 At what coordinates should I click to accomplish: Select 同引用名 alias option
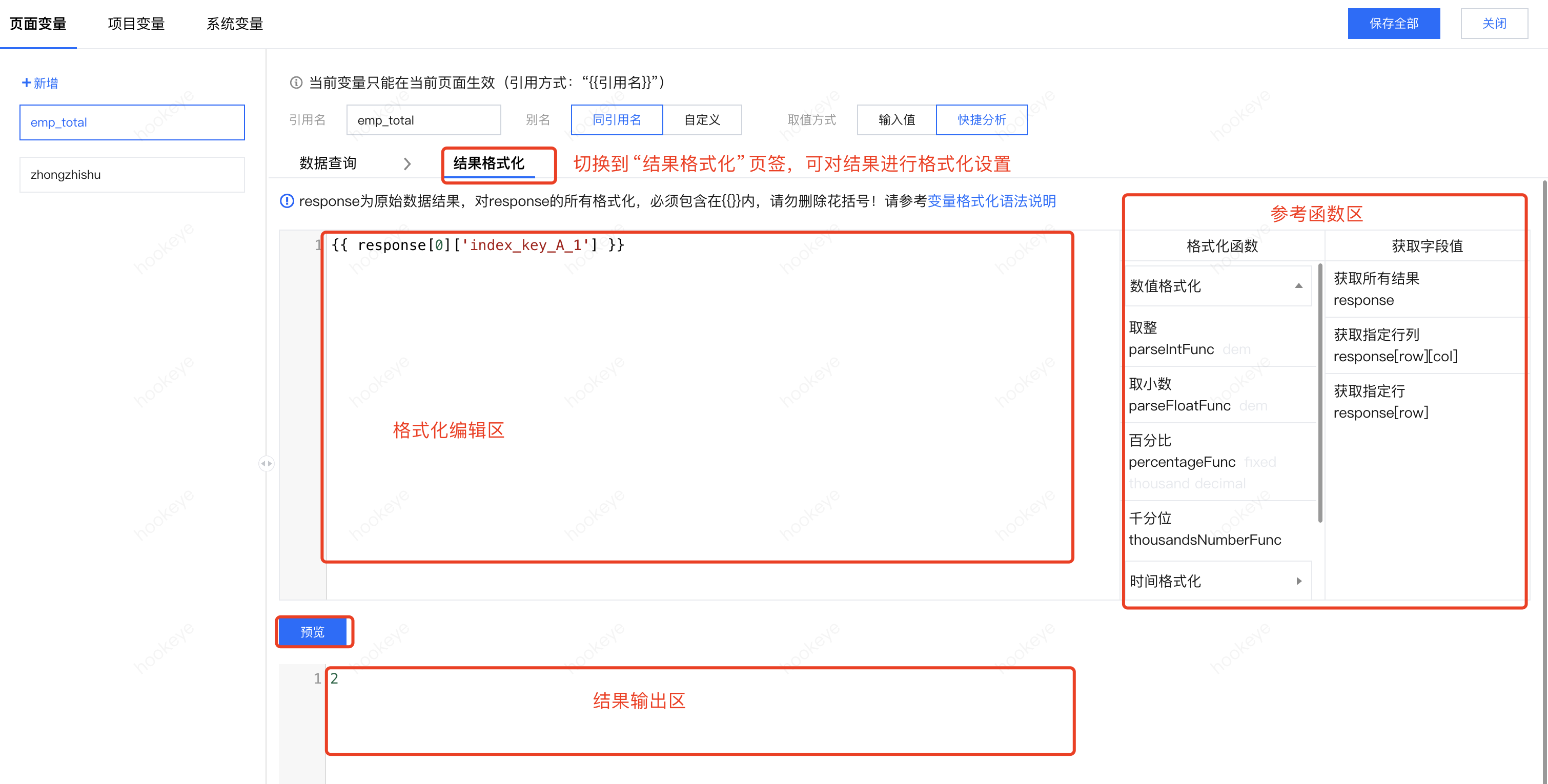(617, 119)
